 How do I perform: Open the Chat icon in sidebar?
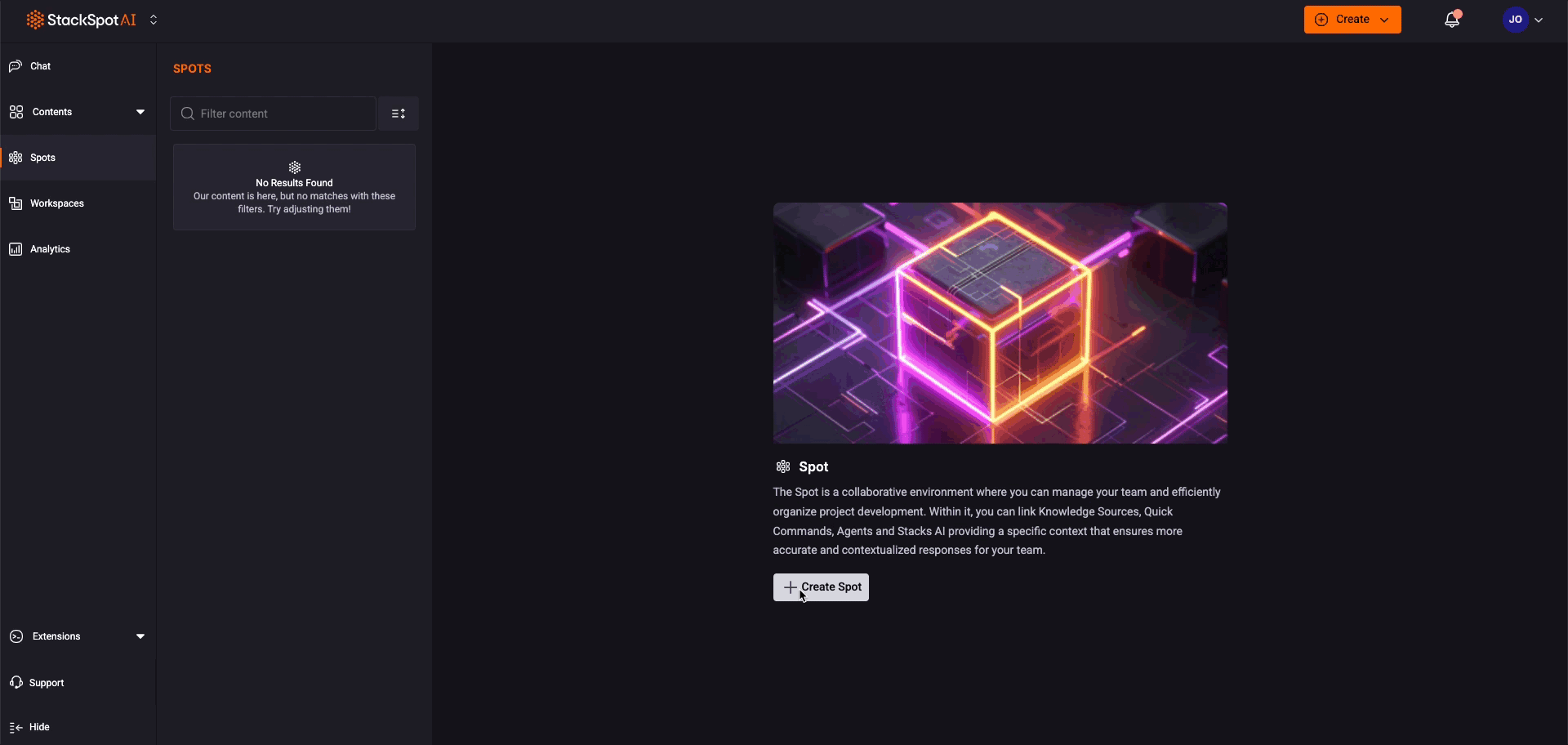pos(16,66)
